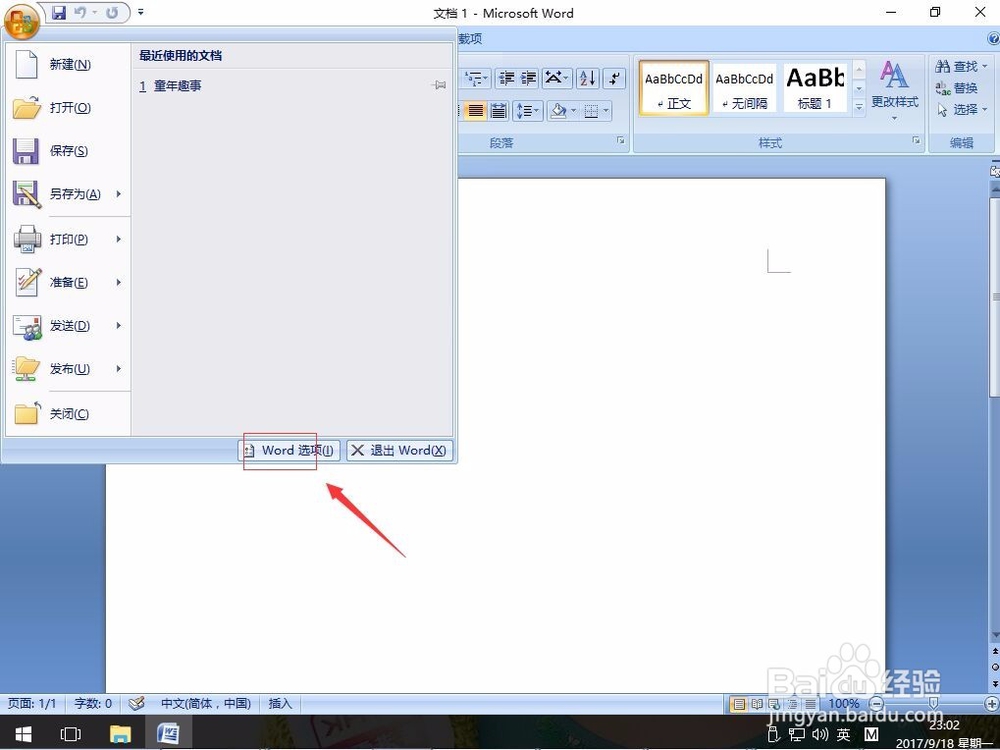The width and height of the screenshot is (1000, 750).
Task: Click 页面: 1/1 in the status bar
Action: click(x=32, y=703)
